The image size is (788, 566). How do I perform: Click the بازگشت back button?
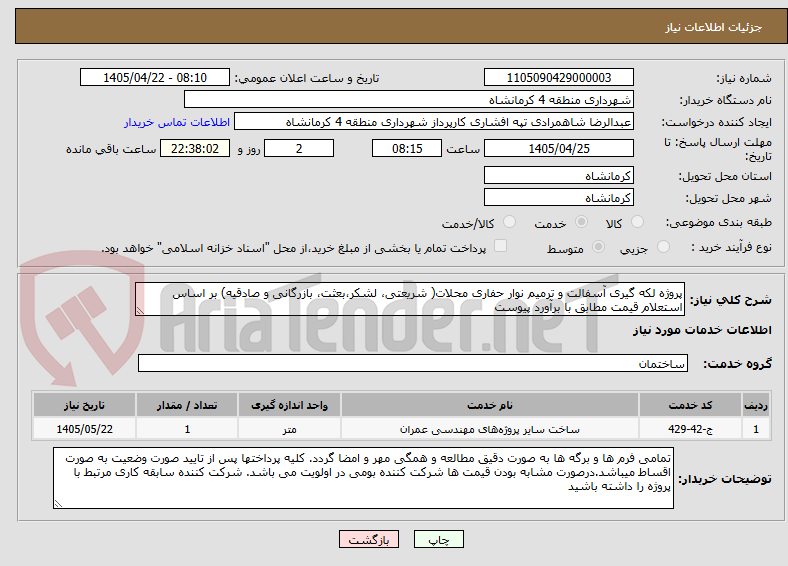(x=369, y=539)
